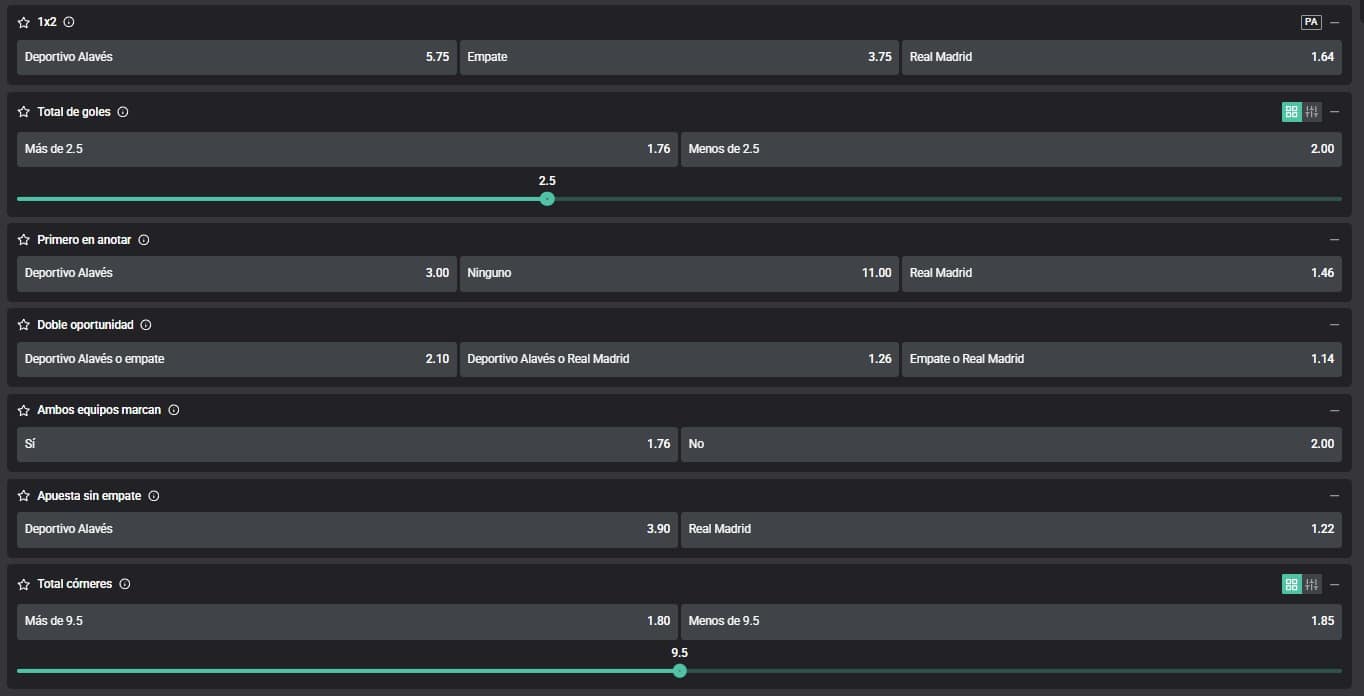The height and width of the screenshot is (696, 1364).
Task: Open info icon beside Doble oportunidad
Action: (146, 325)
